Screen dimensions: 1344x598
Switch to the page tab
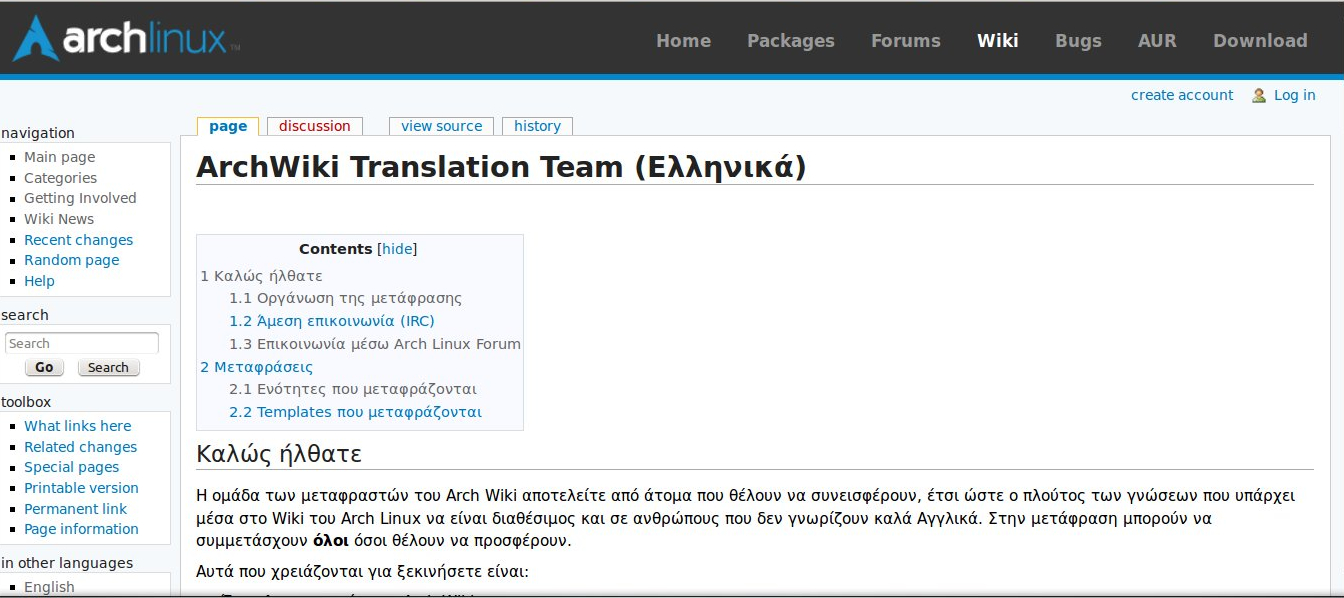click(228, 126)
